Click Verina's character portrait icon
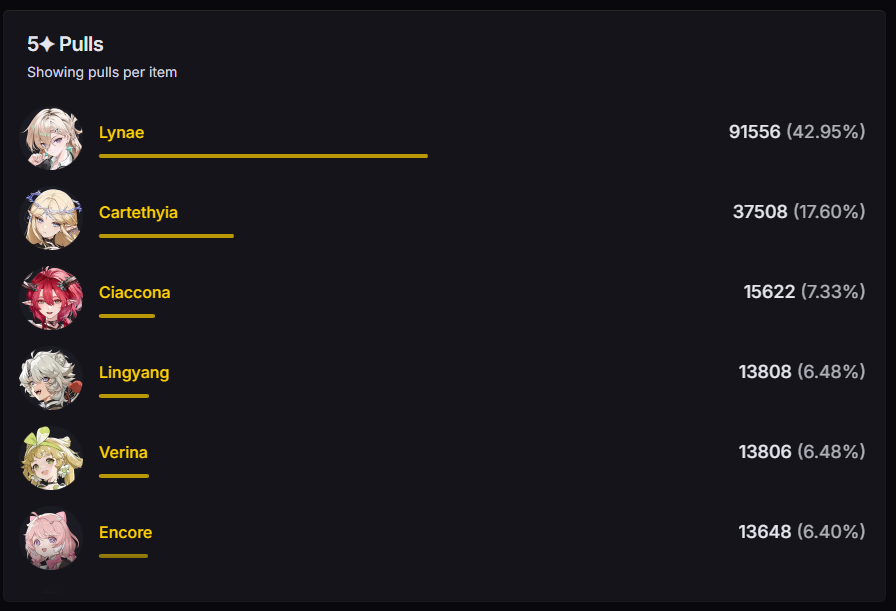The width and height of the screenshot is (896, 611). tap(52, 459)
